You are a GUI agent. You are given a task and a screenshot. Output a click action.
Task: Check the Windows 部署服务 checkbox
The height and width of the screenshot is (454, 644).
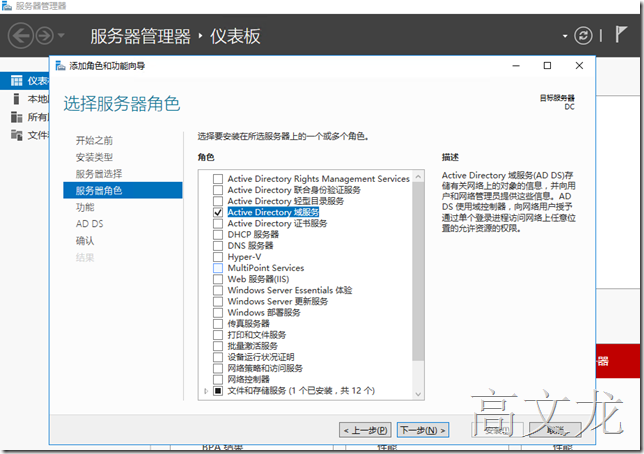pyautogui.click(x=218, y=313)
